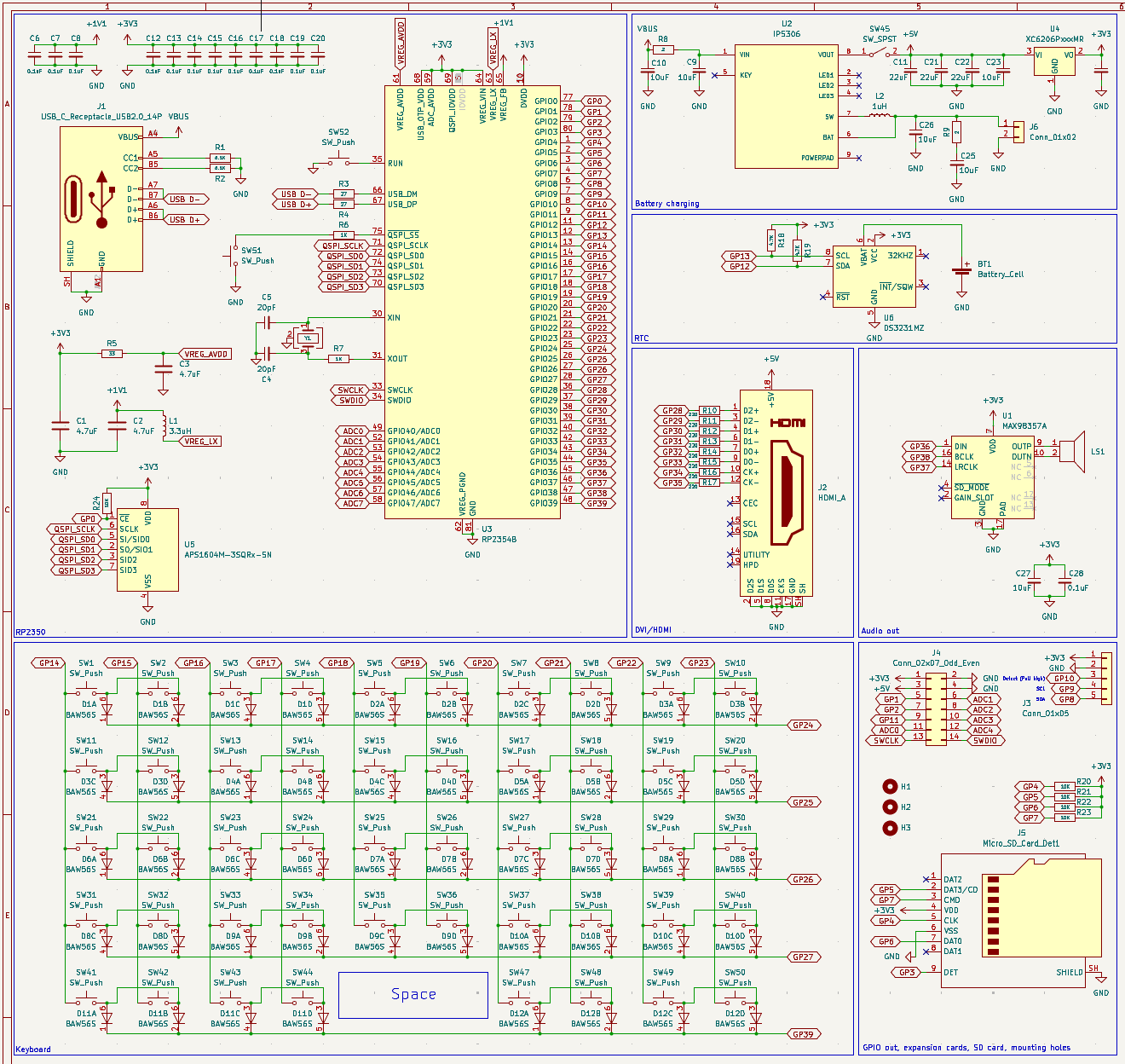Click the SW1 push button in the keyboard matrix
Viewport: 1125px width, 1064px height.
click(x=86, y=691)
